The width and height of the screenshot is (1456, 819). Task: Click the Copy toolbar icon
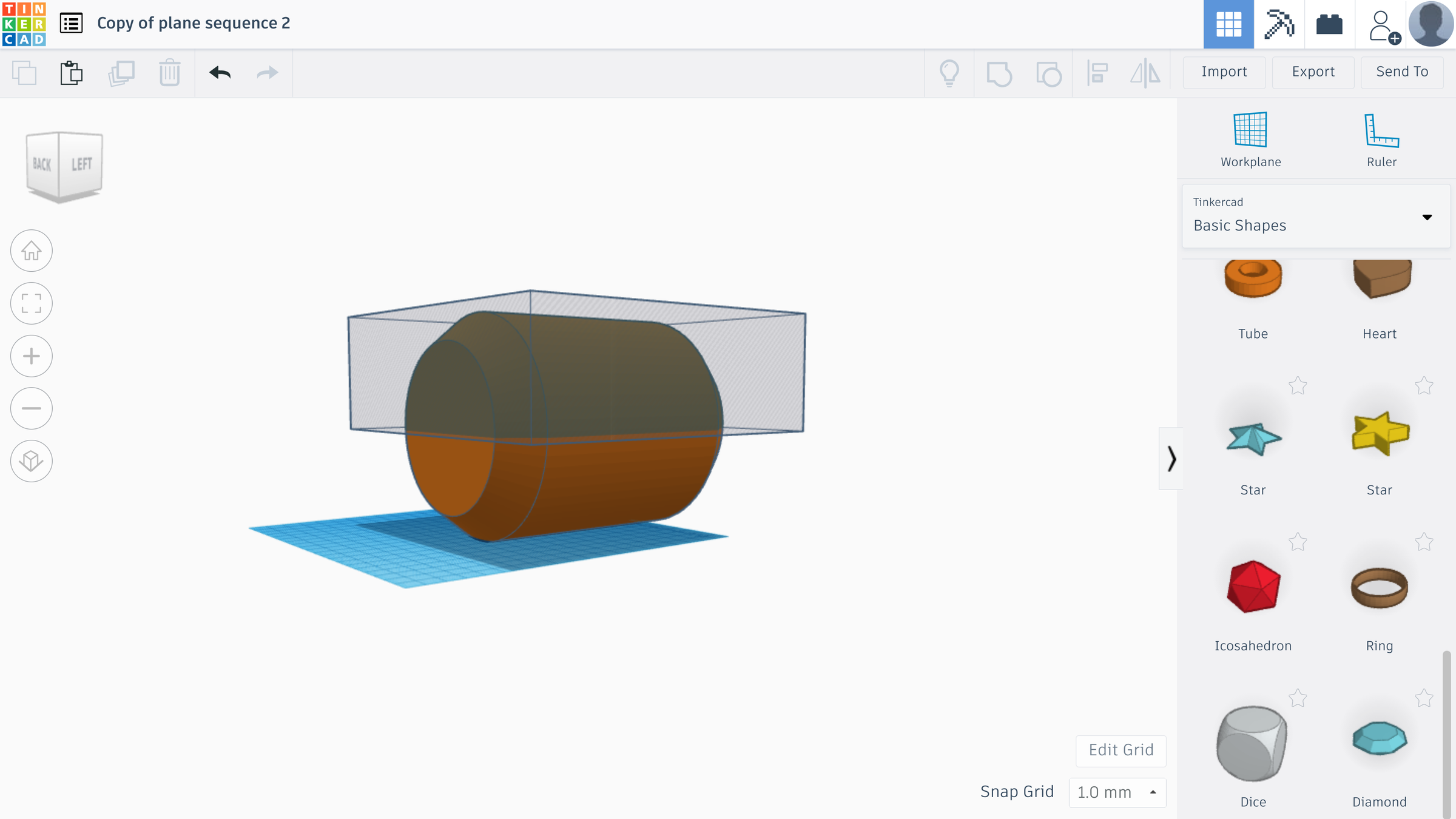coord(24,73)
